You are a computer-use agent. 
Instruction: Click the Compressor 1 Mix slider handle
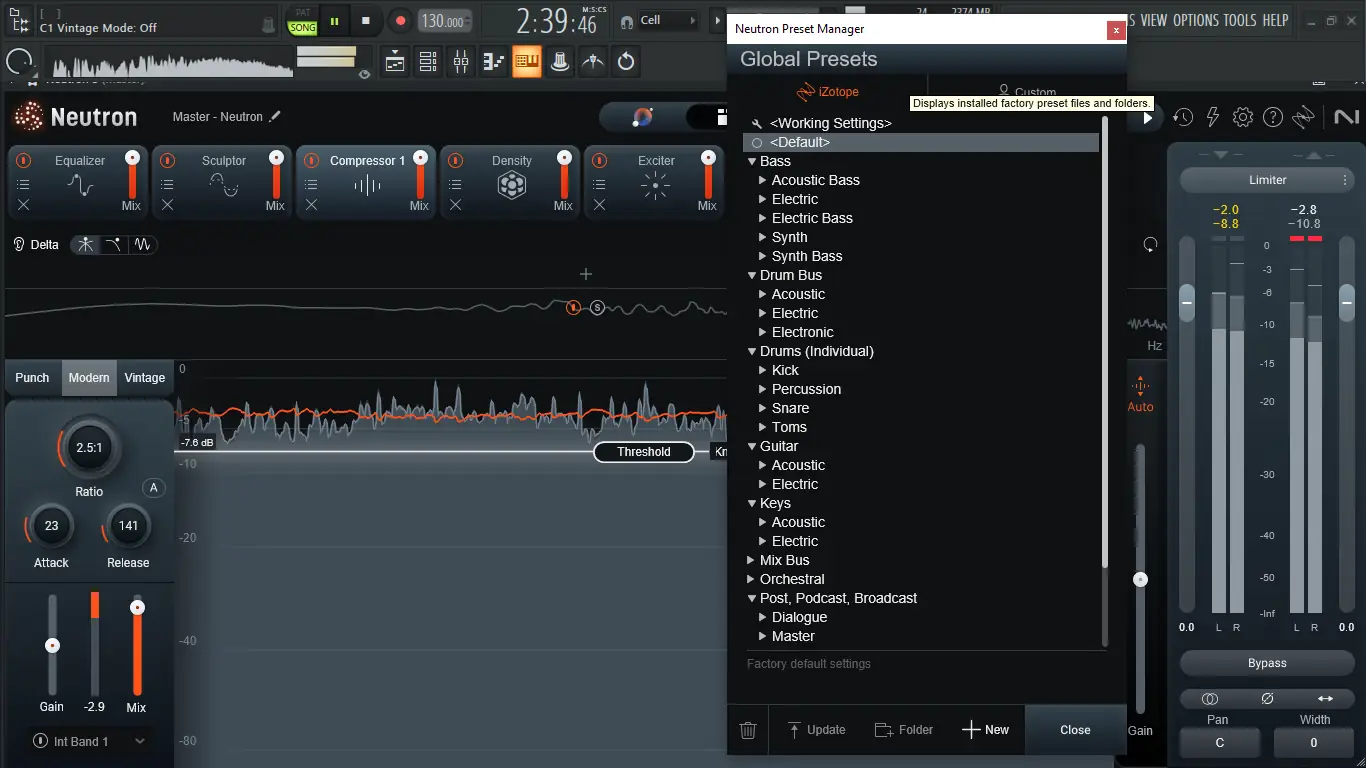[420, 158]
